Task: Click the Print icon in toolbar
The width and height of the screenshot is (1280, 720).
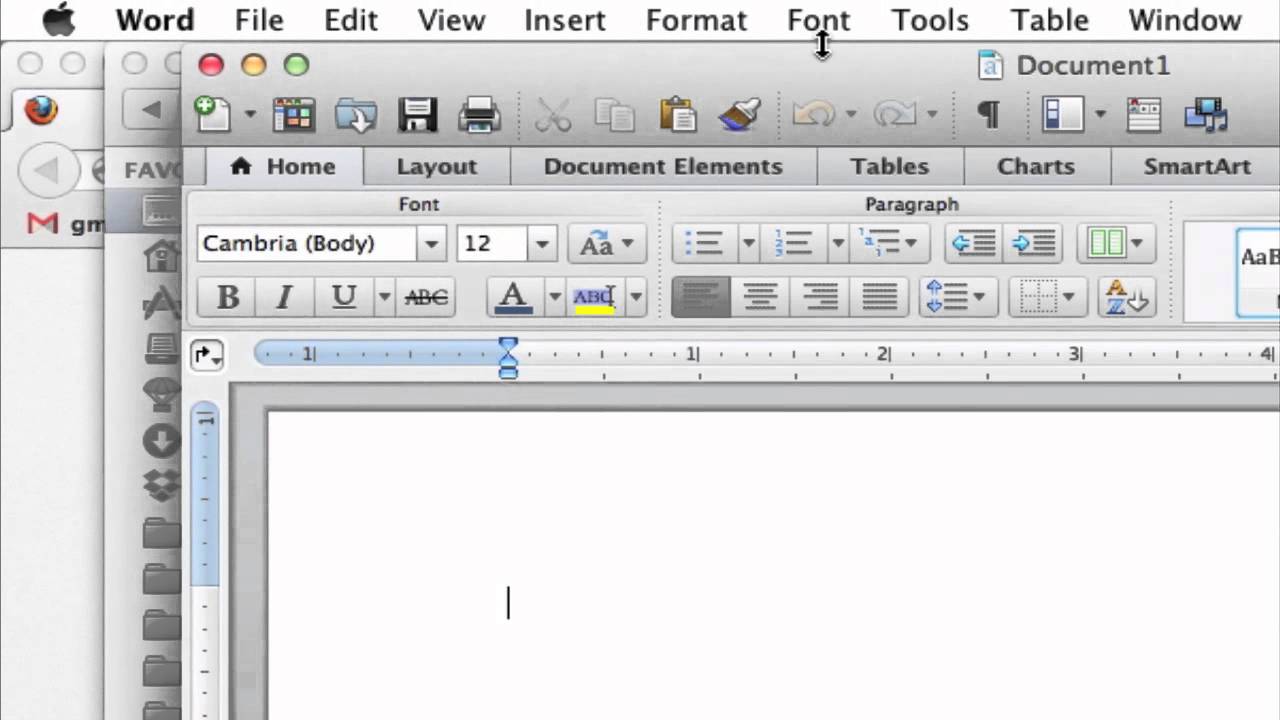Action: click(479, 115)
